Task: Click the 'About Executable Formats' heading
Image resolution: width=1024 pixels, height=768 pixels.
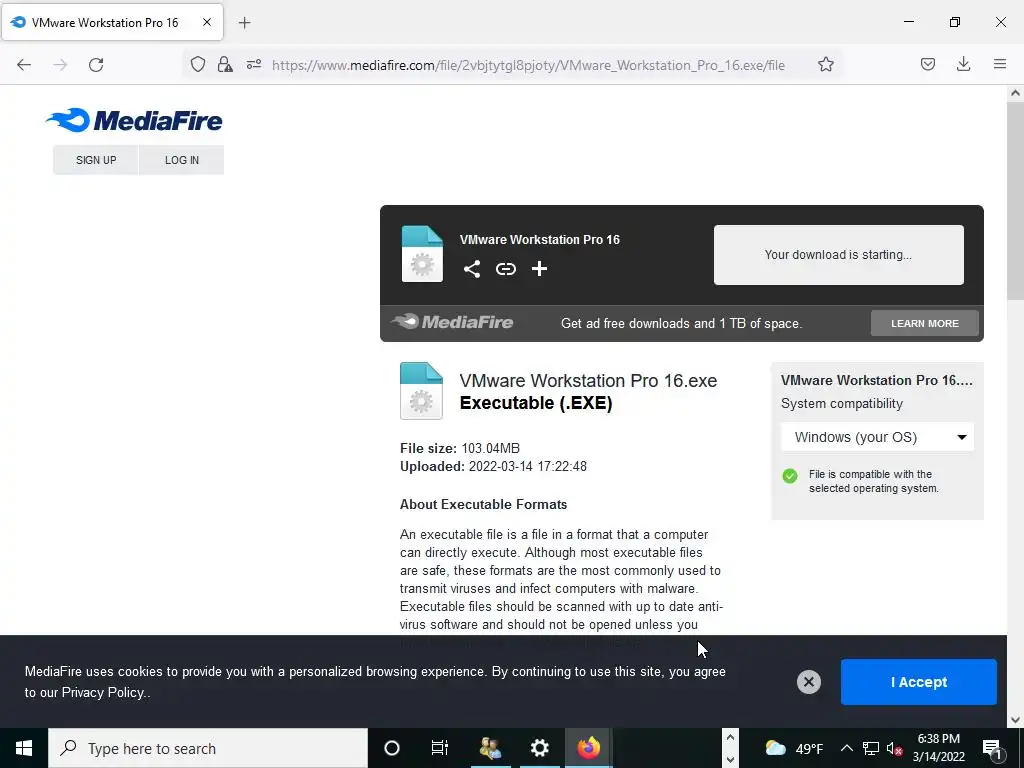Action: [483, 504]
